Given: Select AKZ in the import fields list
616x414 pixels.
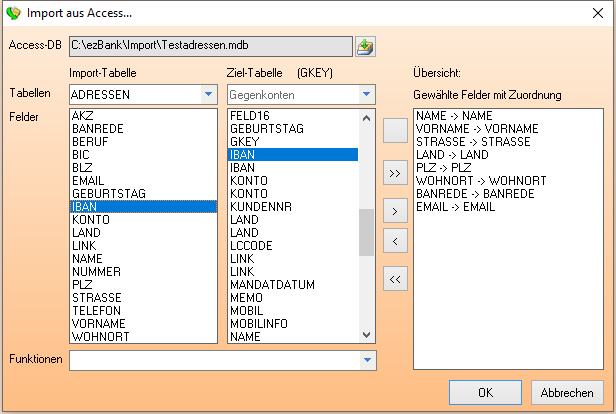Looking at the screenshot, I should click(x=143, y=116).
